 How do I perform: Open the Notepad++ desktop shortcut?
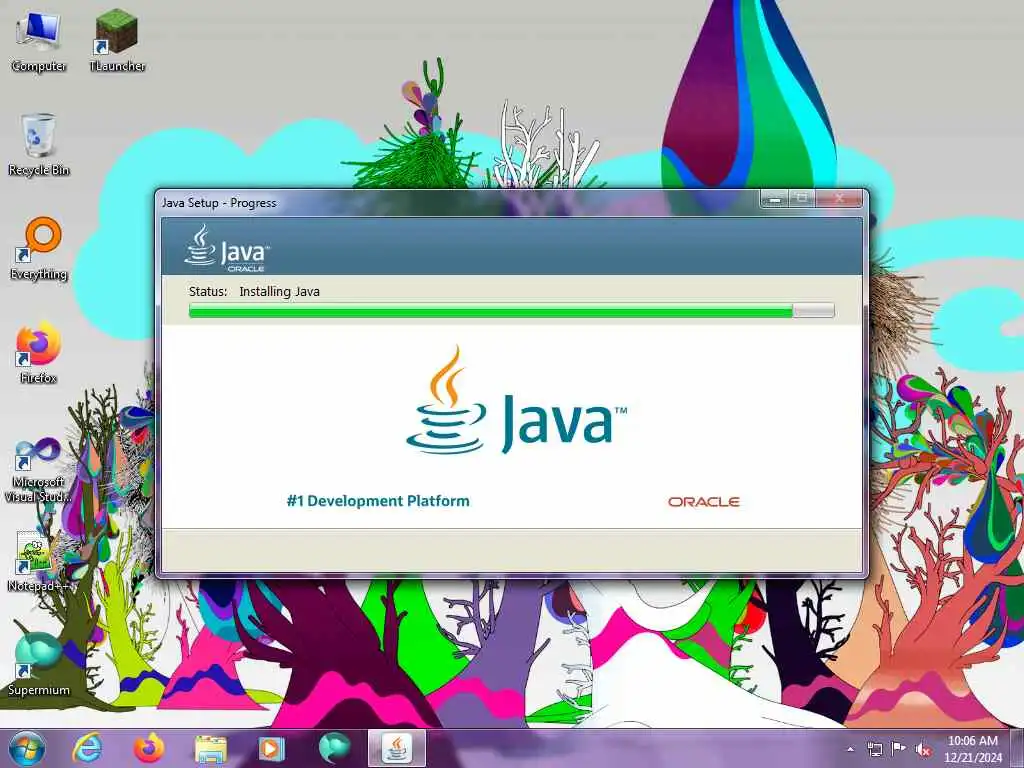(39, 562)
